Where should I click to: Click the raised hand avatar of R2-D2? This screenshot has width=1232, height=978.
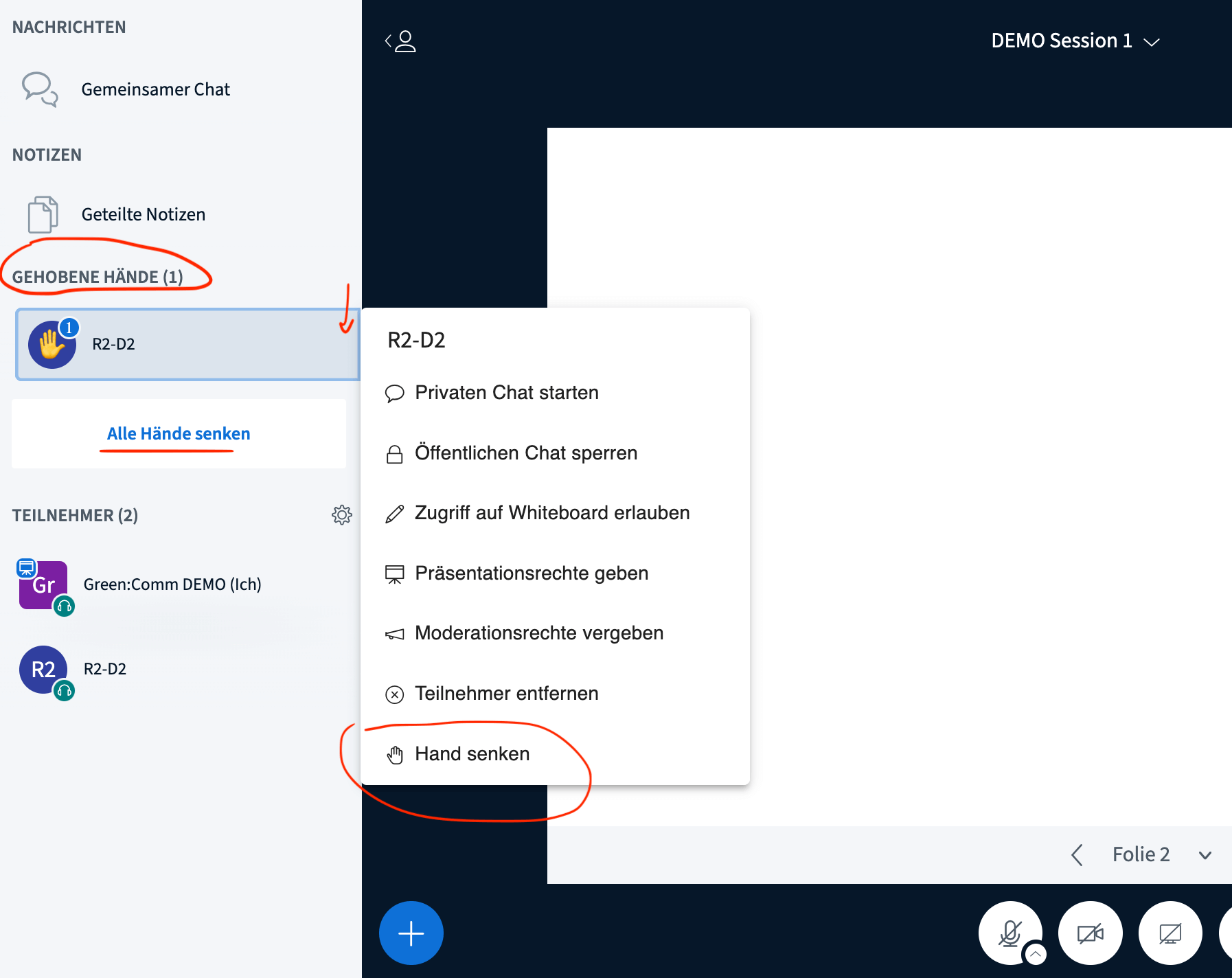[x=52, y=345]
